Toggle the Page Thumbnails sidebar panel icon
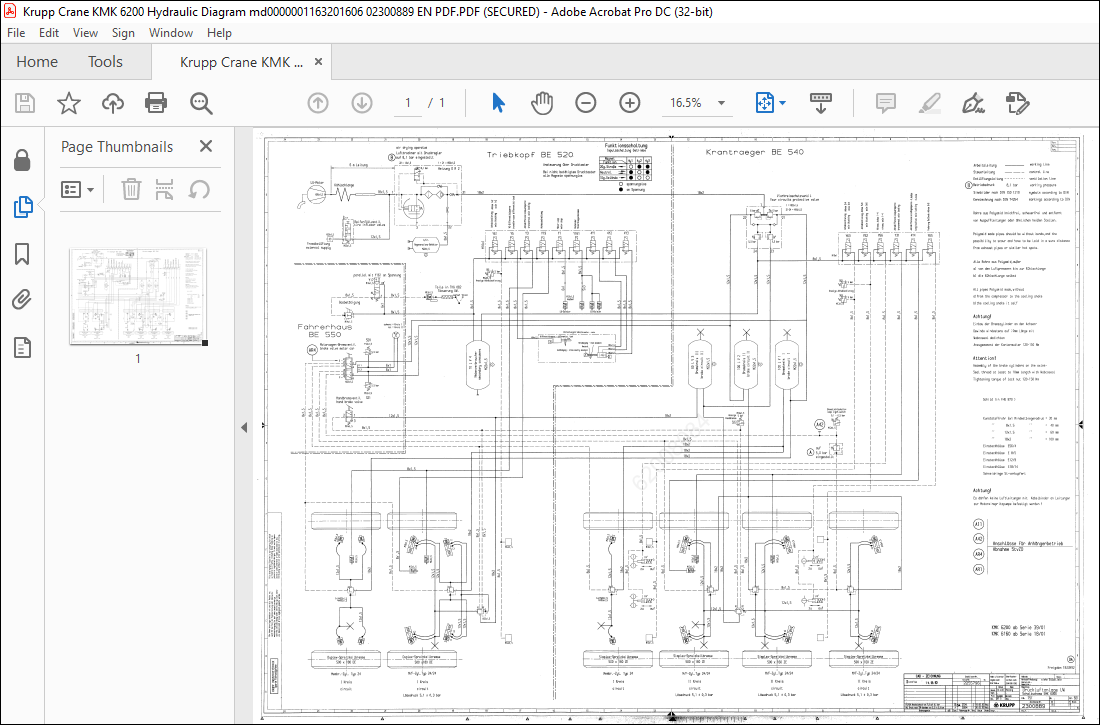The width and height of the screenshot is (1100, 725). click(22, 207)
